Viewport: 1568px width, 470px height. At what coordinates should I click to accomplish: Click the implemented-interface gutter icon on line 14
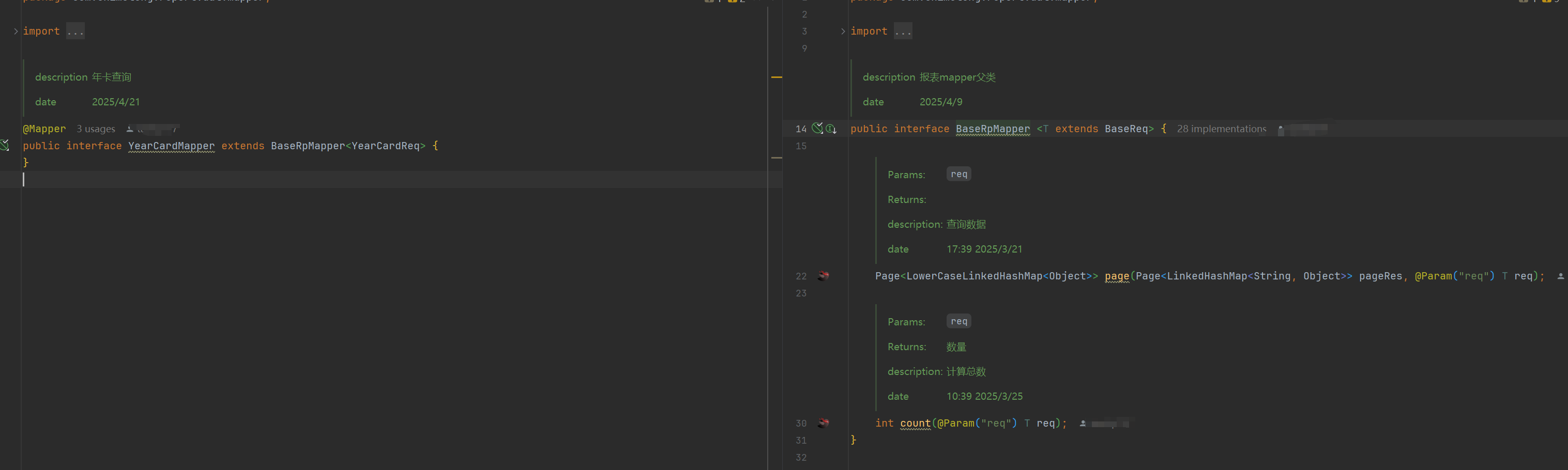pyautogui.click(x=817, y=128)
